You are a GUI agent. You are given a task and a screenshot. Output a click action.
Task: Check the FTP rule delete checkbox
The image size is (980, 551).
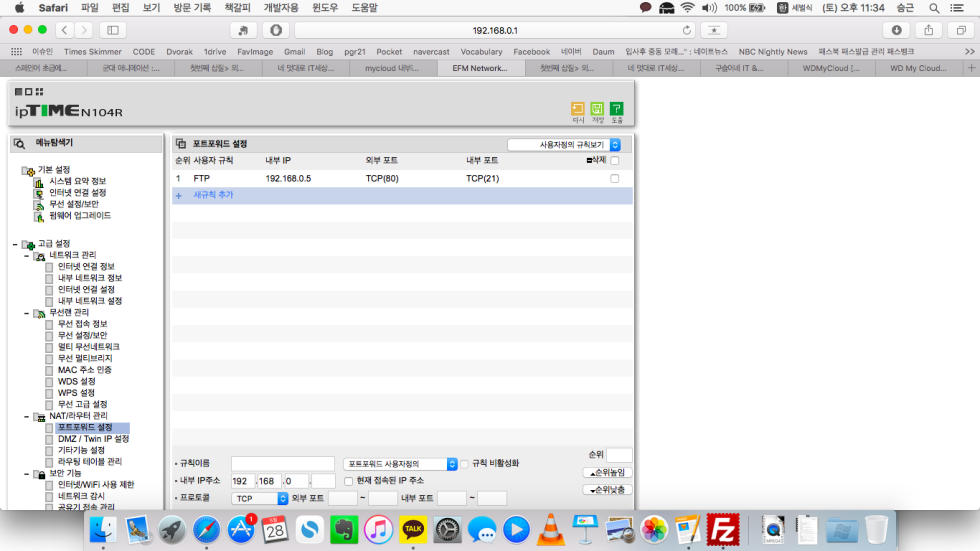(615, 179)
